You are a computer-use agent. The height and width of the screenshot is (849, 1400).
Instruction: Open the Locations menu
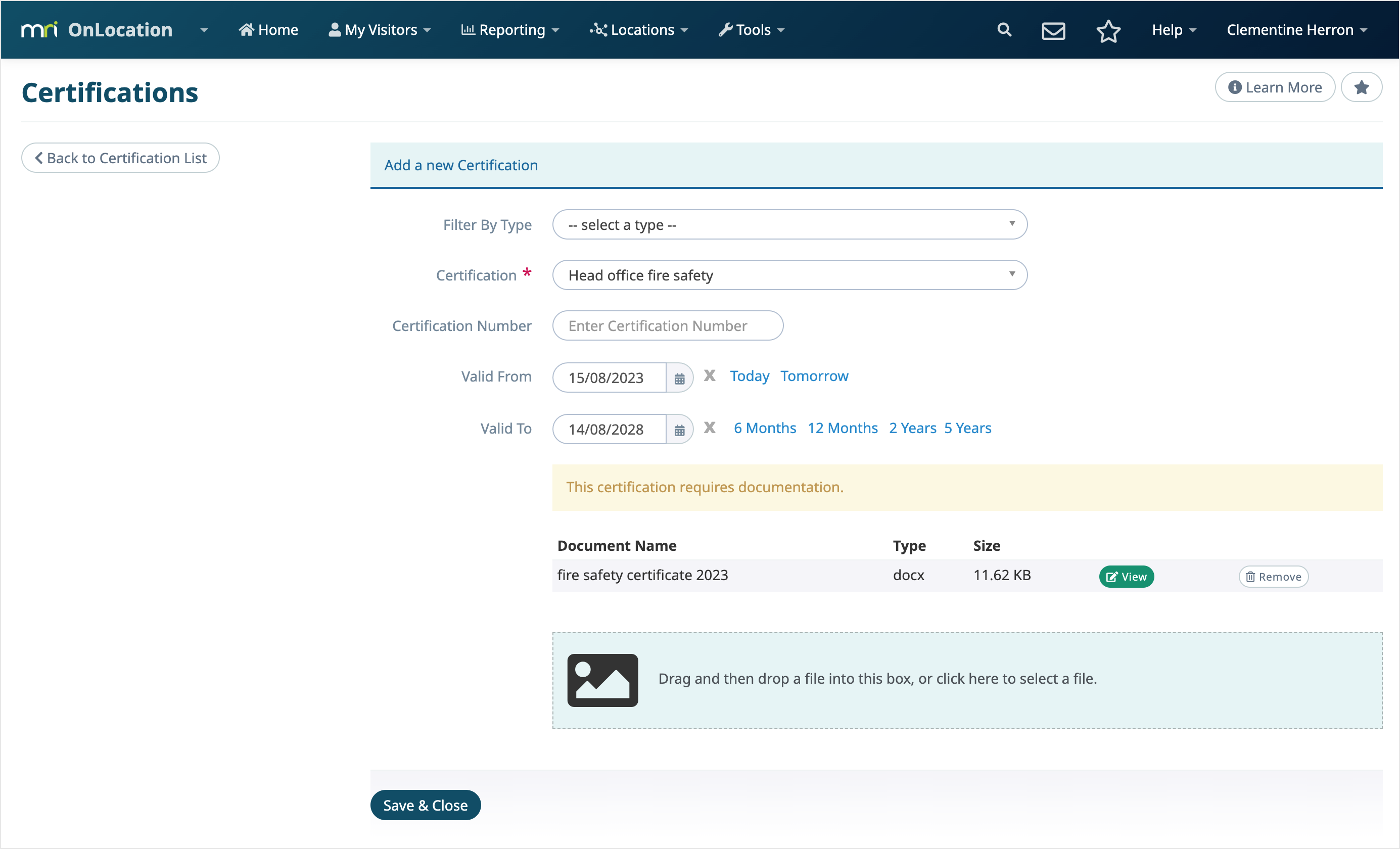pos(639,29)
